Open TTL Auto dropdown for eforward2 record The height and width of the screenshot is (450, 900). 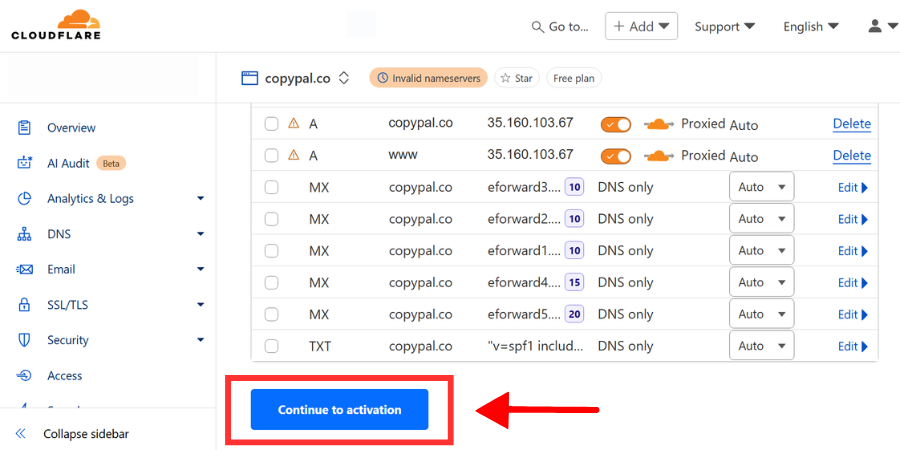762,219
